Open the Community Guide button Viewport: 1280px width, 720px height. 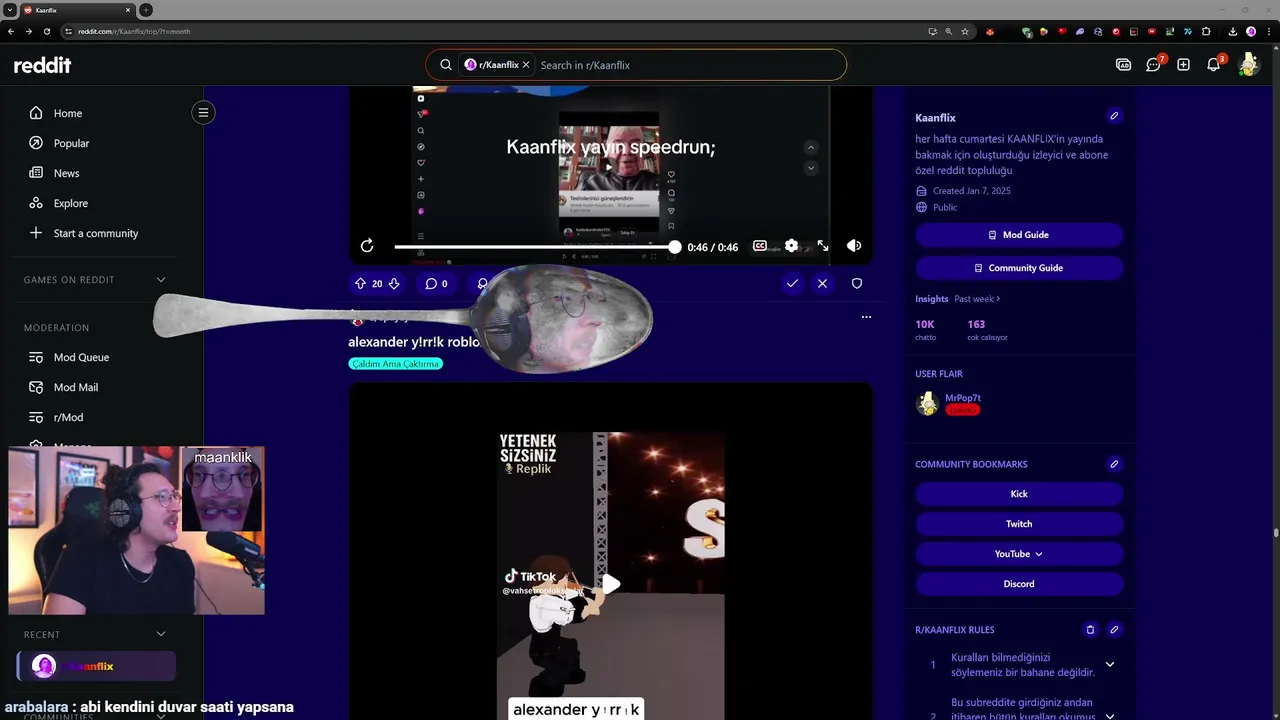click(1019, 268)
